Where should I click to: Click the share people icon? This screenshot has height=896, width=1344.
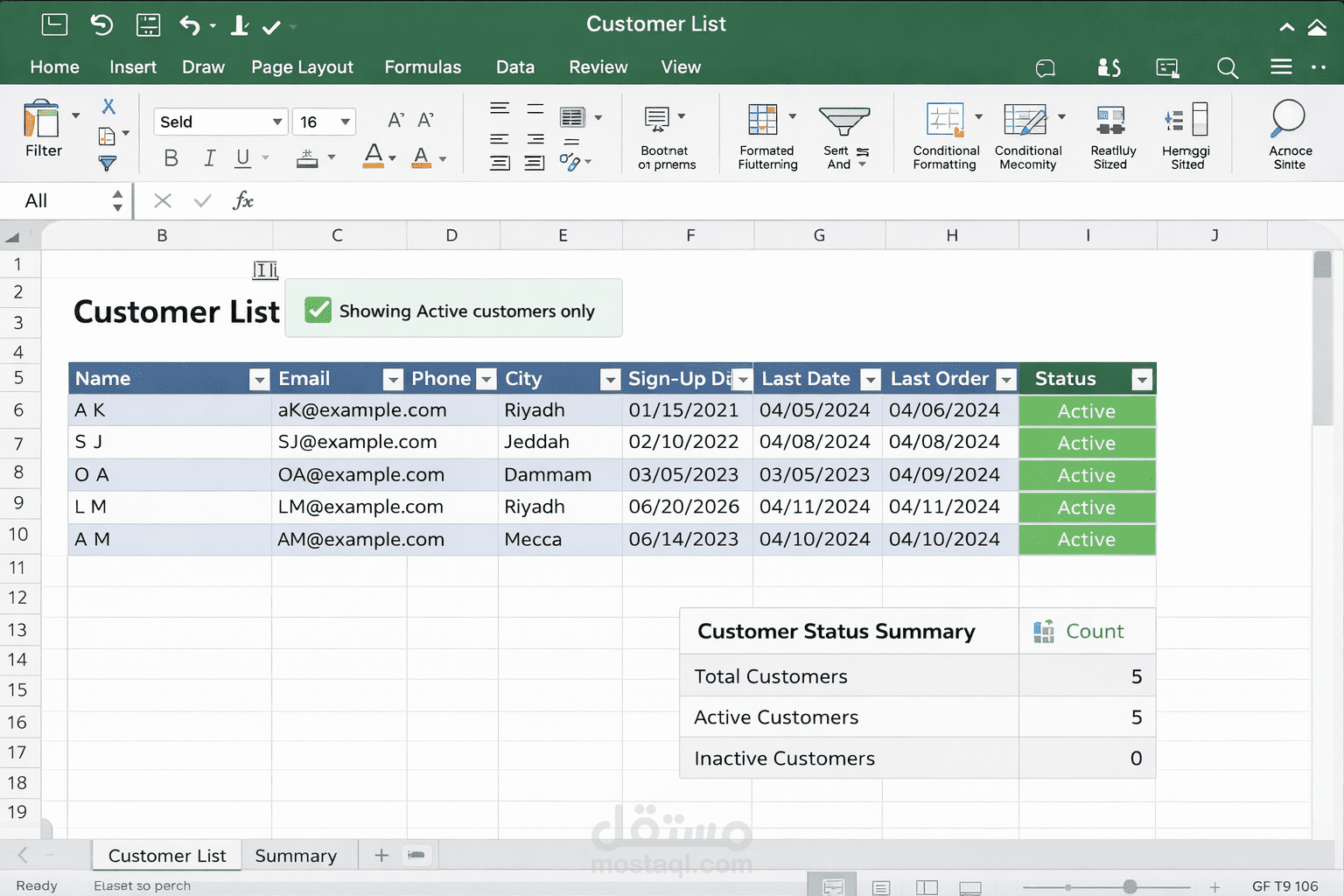click(1109, 67)
